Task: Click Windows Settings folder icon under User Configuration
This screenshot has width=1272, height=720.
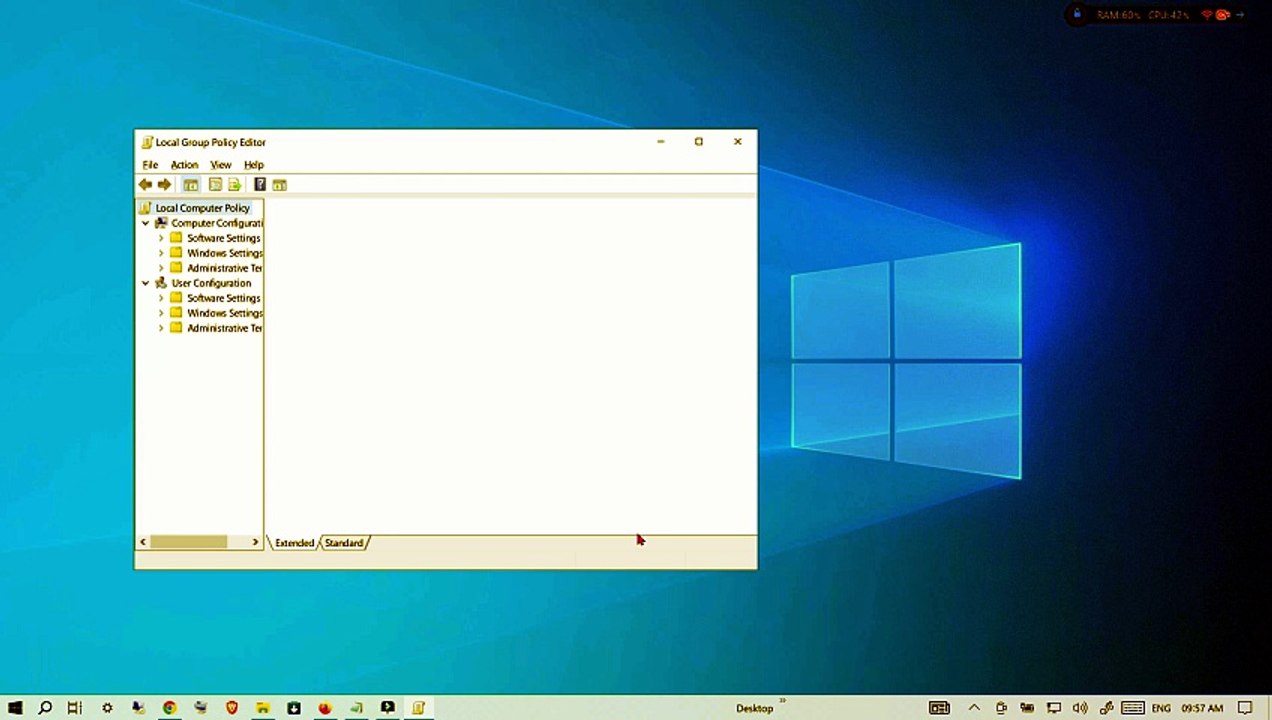Action: tap(176, 313)
